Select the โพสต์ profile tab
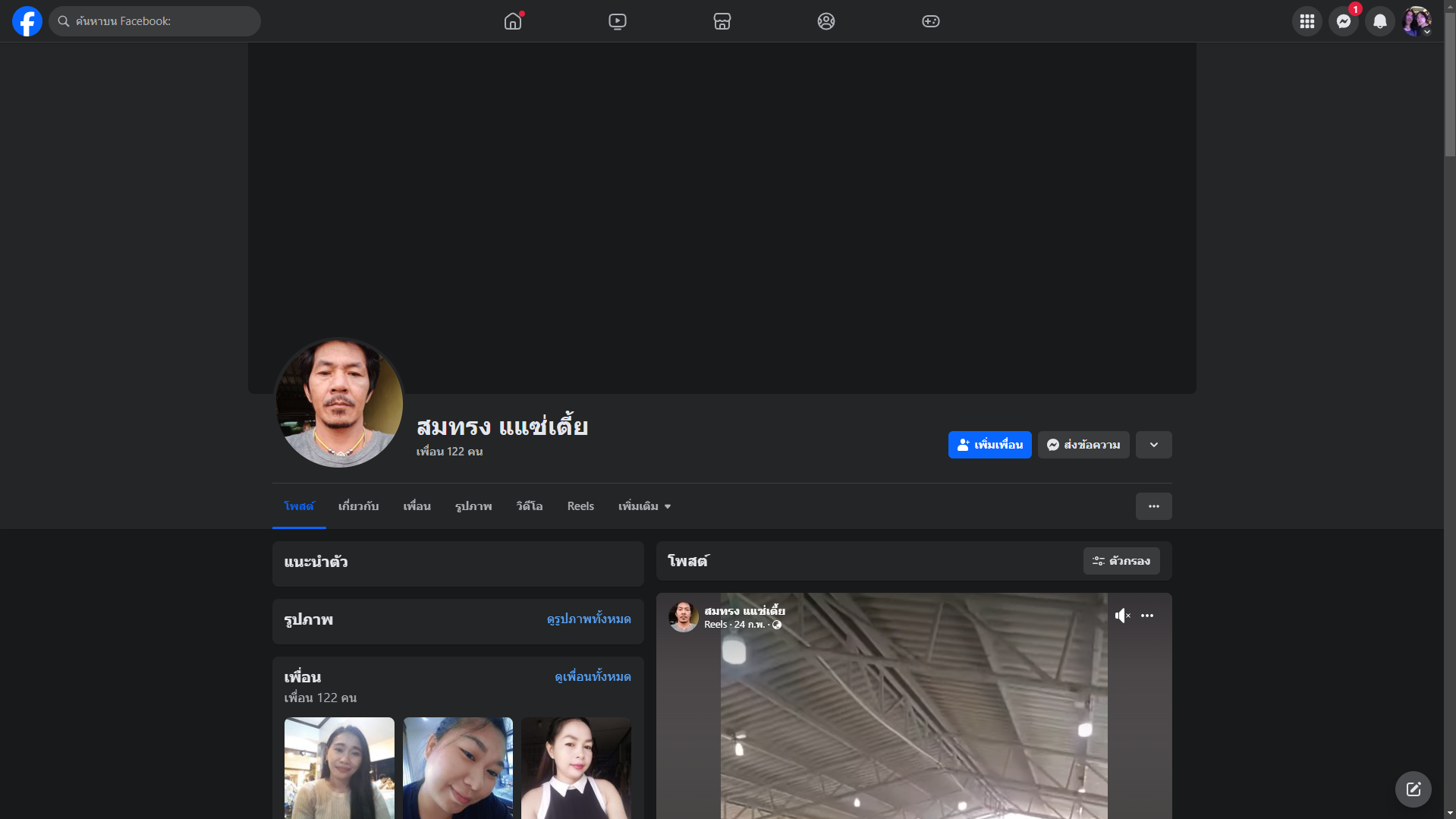This screenshot has height=819, width=1456. click(x=299, y=506)
